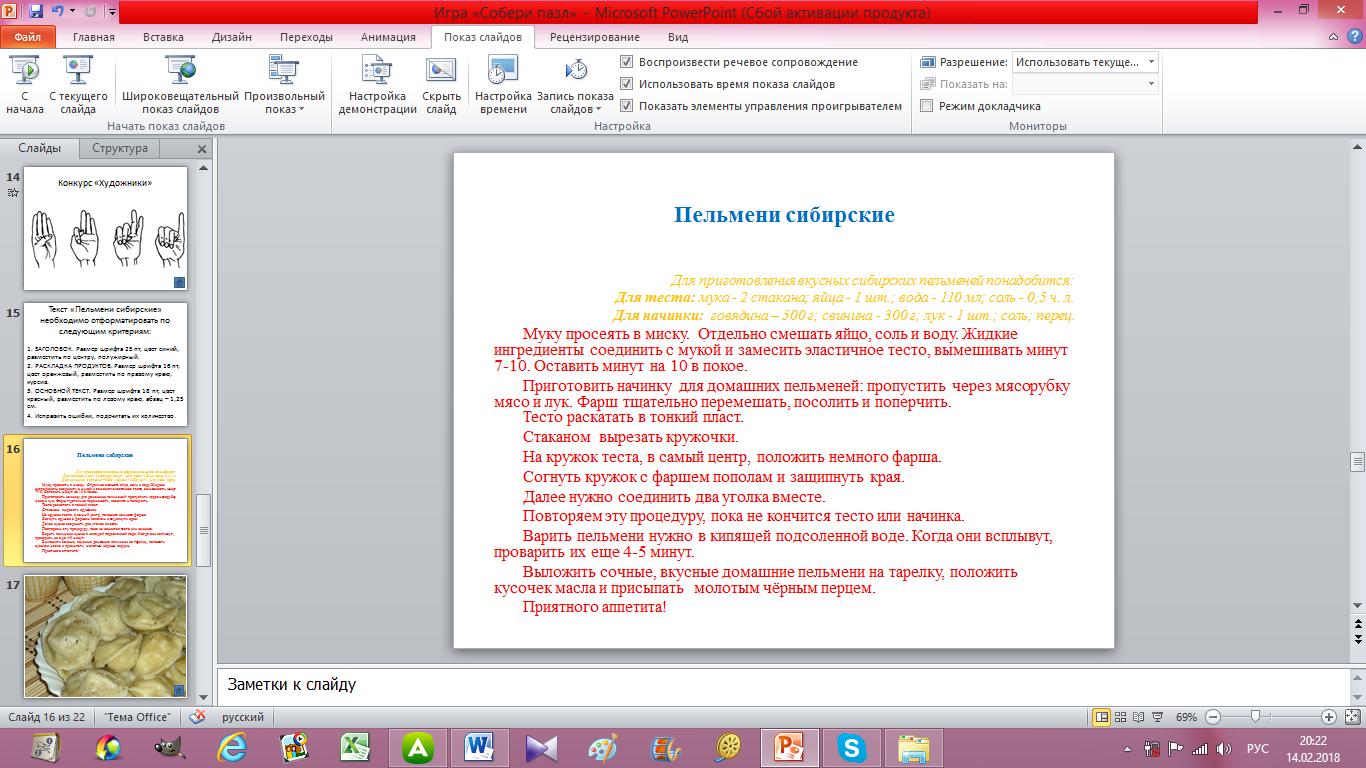Open Set Up Show (Настройка демонстрации)
Screen dimensions: 1366x768
click(x=377, y=85)
